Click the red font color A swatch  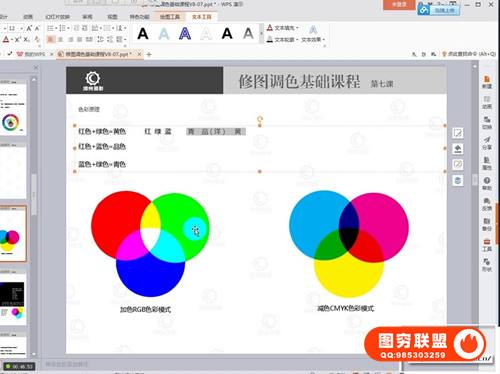tap(6, 39)
